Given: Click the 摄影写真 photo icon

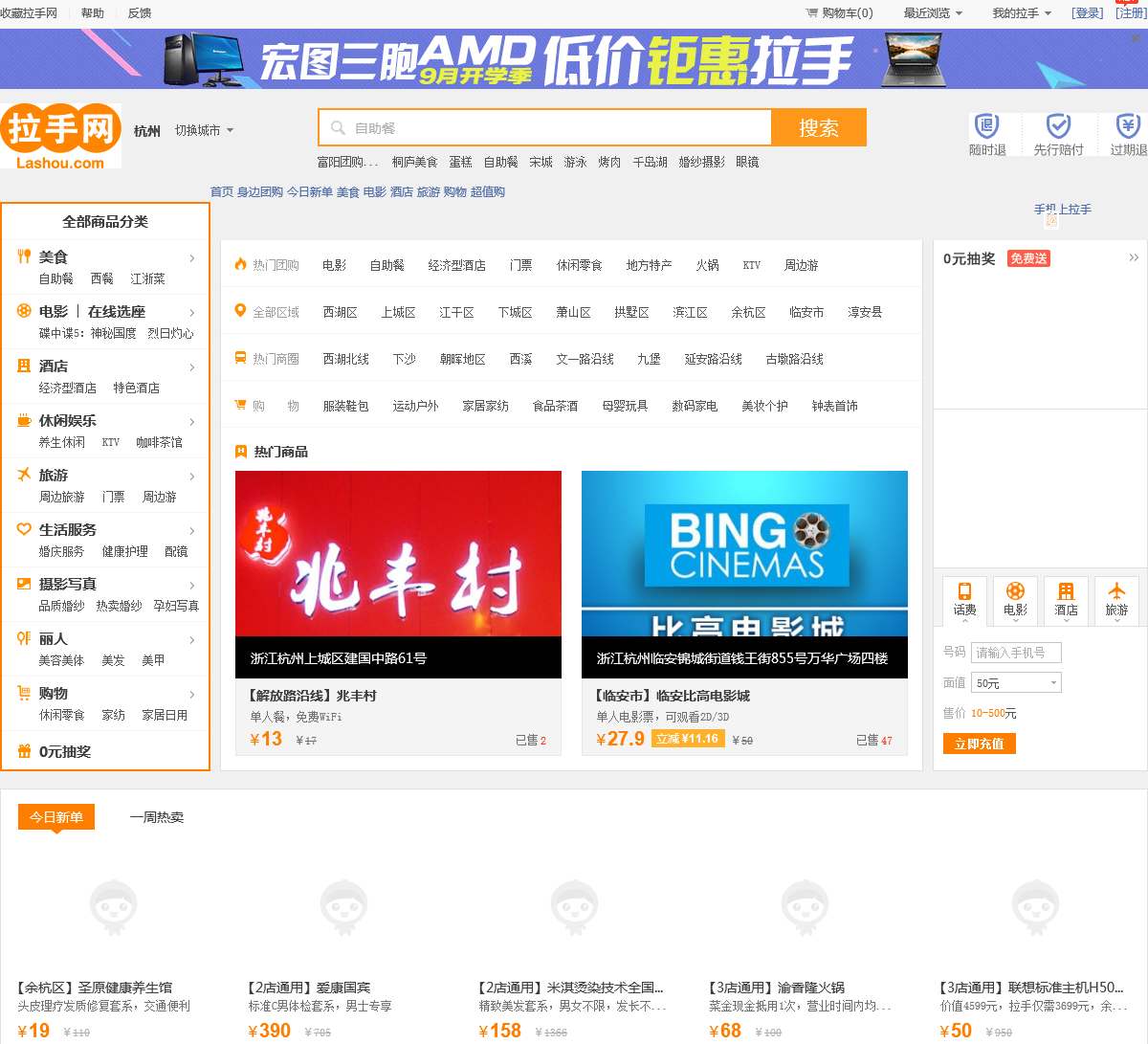Looking at the screenshot, I should (25, 584).
